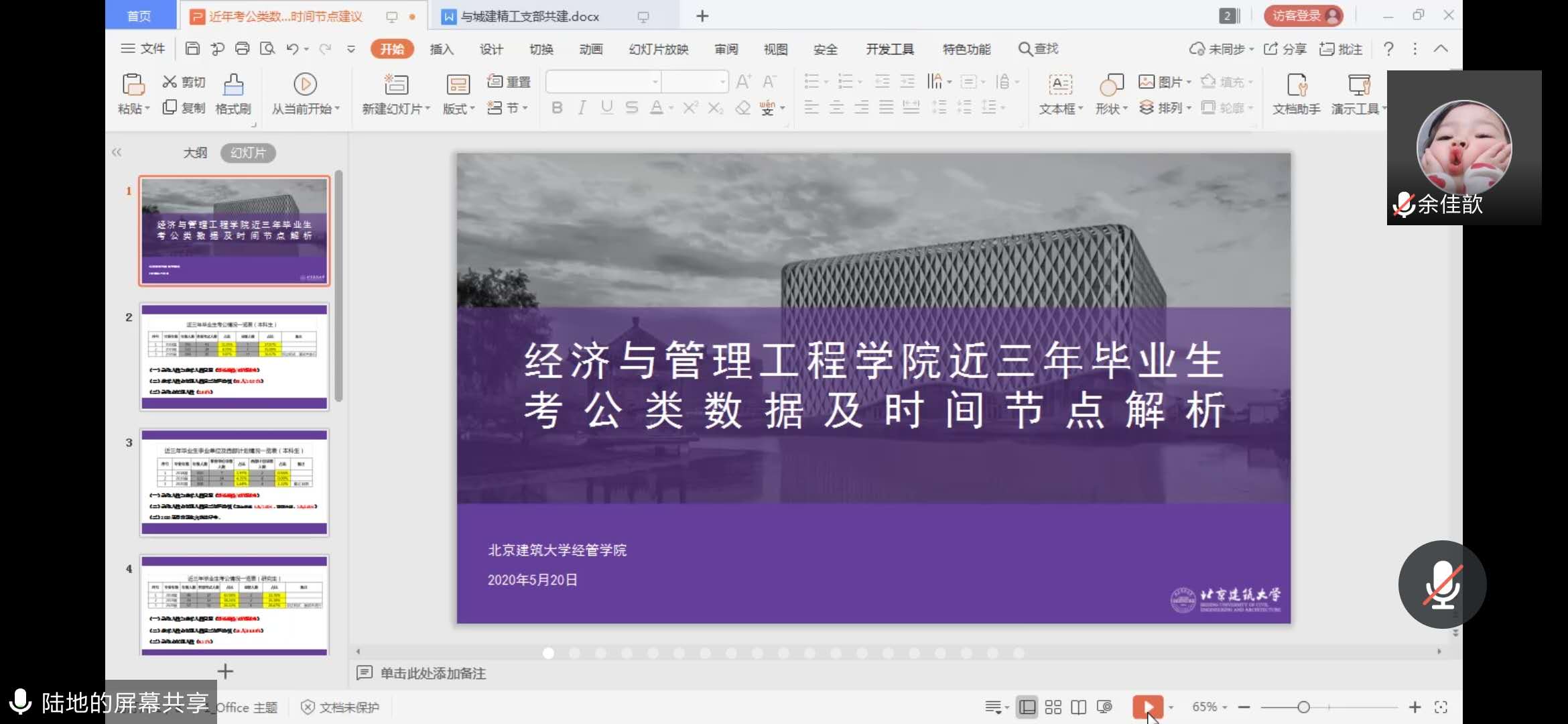
Task: Expand the font name combo box
Action: click(655, 82)
